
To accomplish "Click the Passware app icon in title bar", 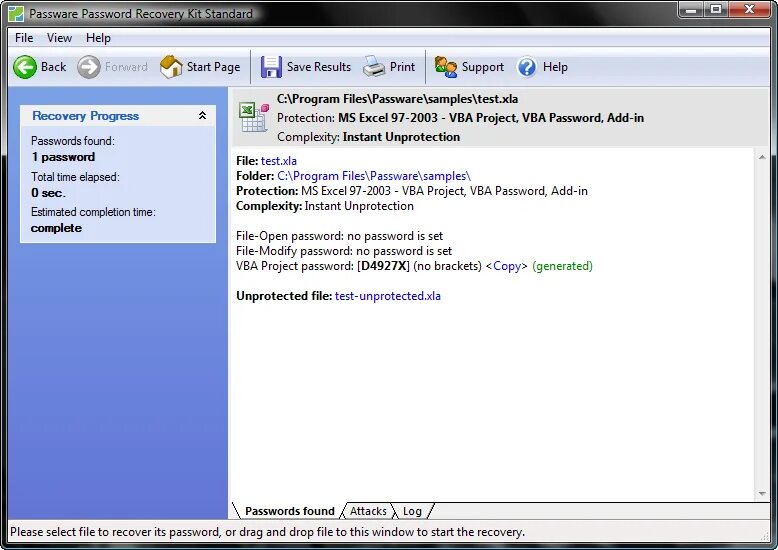I will pyautogui.click(x=16, y=13).
